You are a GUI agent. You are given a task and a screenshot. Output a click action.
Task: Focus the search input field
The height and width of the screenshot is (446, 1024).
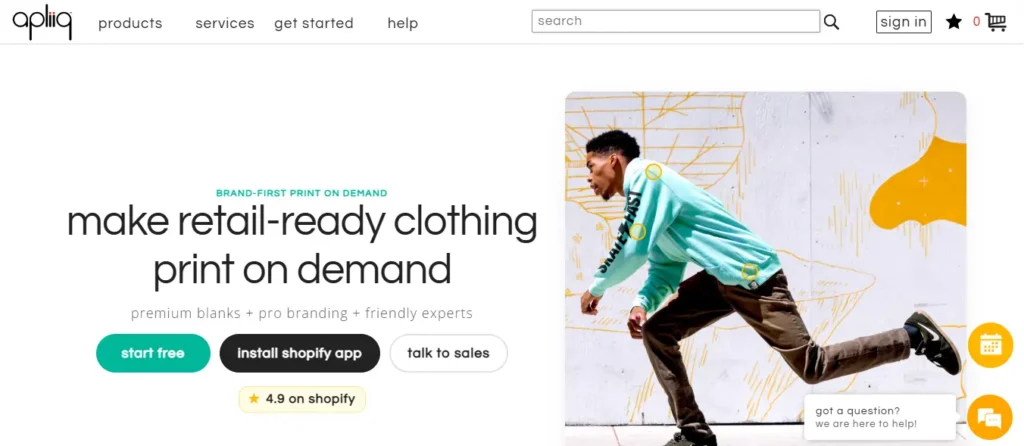[x=675, y=21]
